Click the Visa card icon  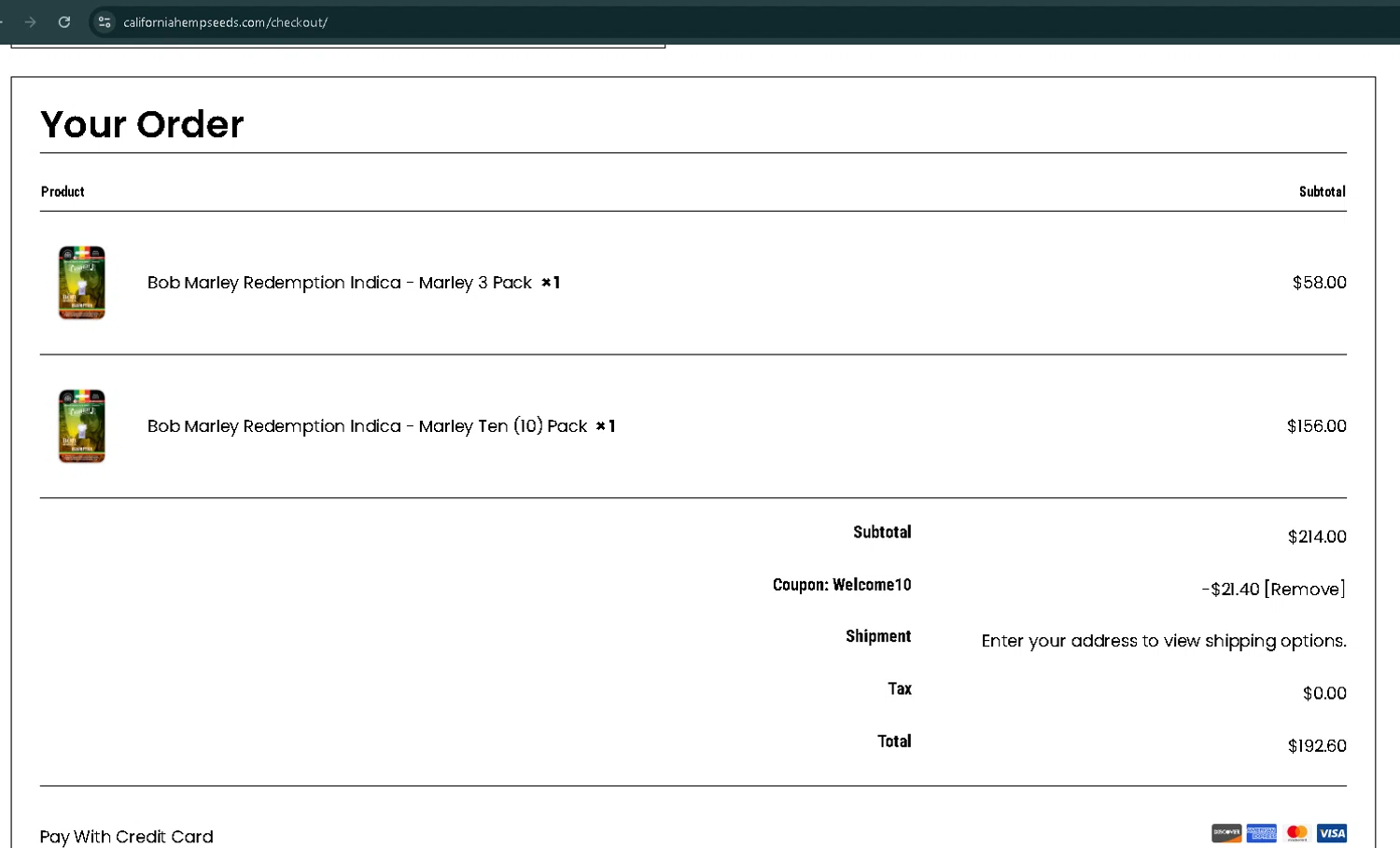pos(1332,833)
